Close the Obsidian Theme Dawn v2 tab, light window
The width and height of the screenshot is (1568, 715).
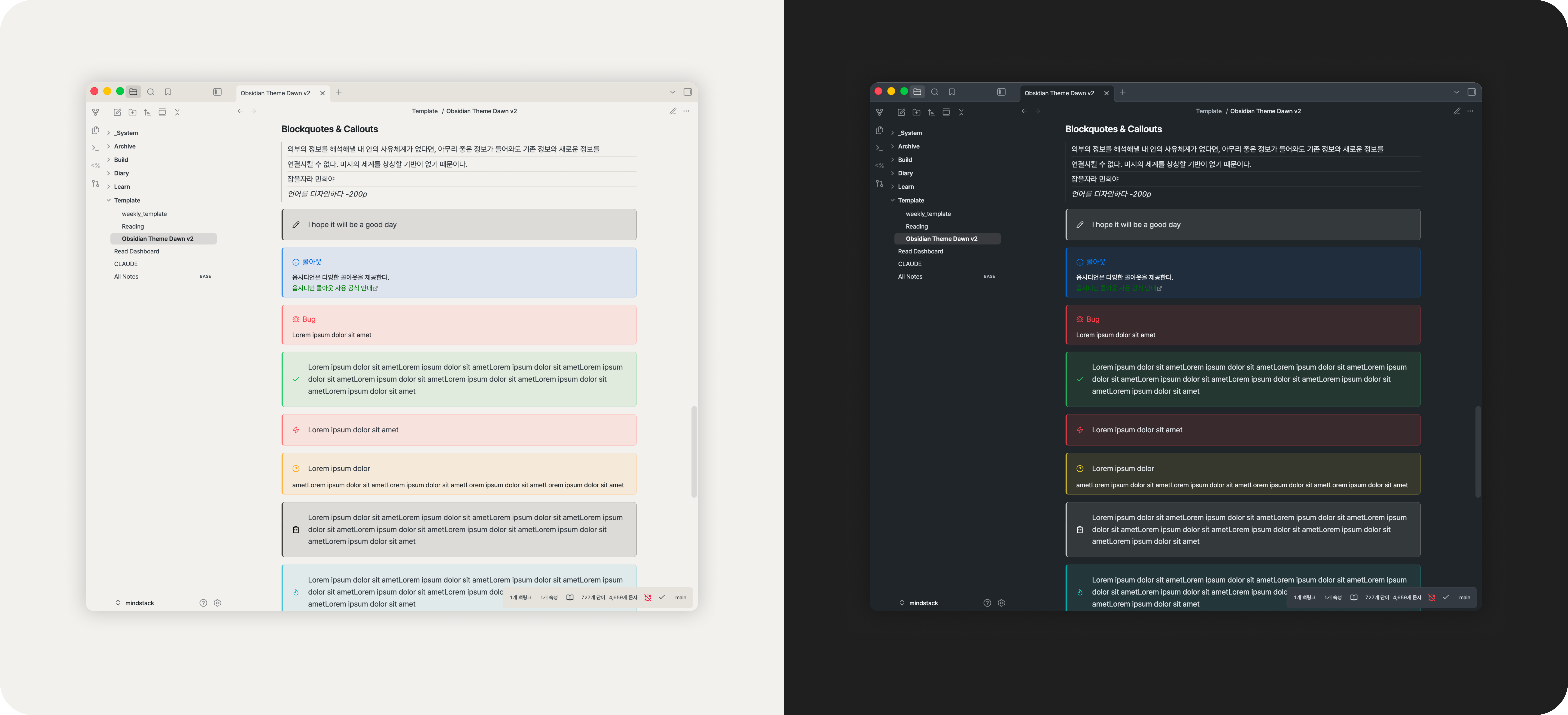(323, 93)
